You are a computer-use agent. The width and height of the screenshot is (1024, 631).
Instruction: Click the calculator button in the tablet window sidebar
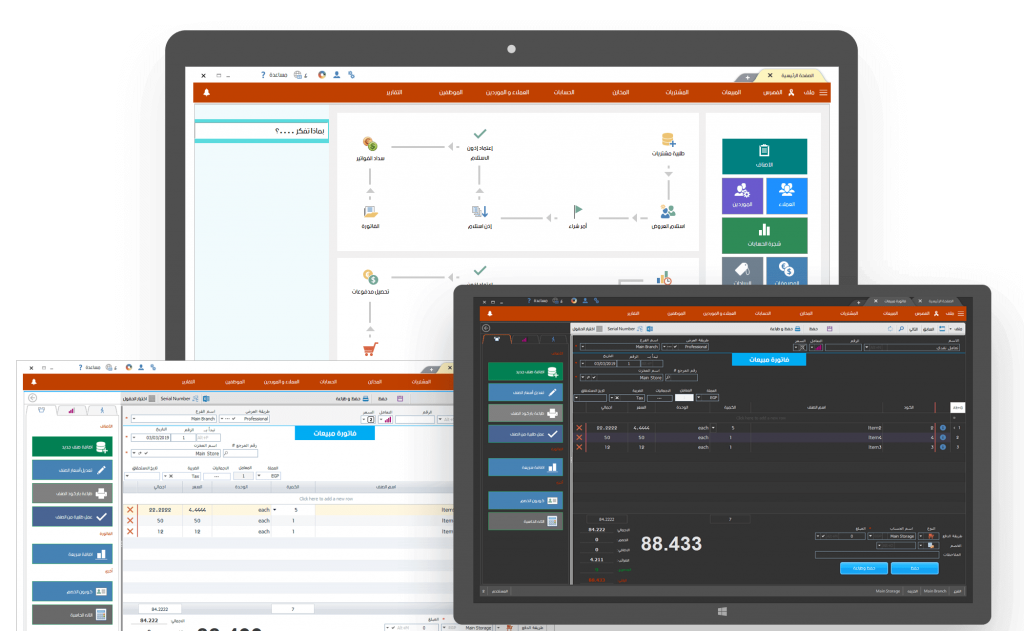coord(525,521)
